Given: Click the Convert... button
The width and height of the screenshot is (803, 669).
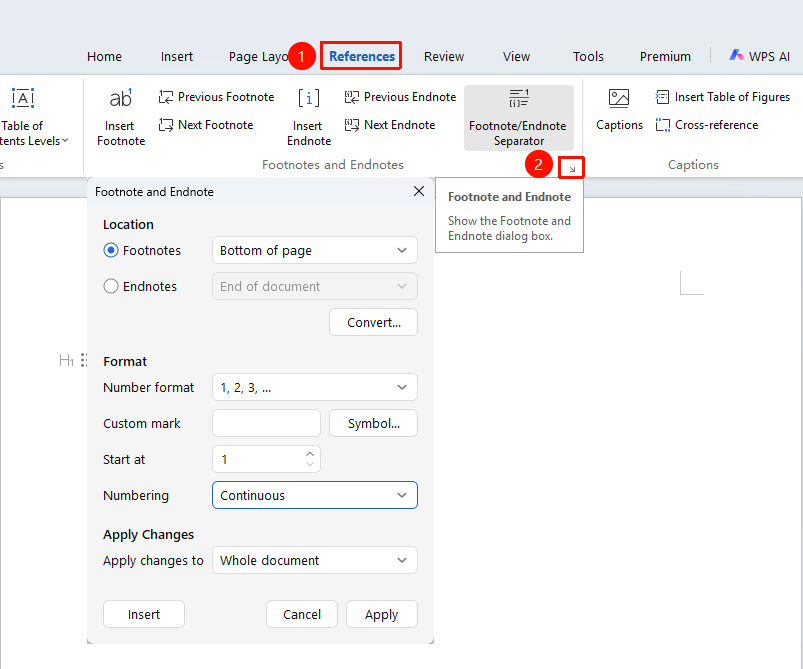Looking at the screenshot, I should (x=373, y=322).
